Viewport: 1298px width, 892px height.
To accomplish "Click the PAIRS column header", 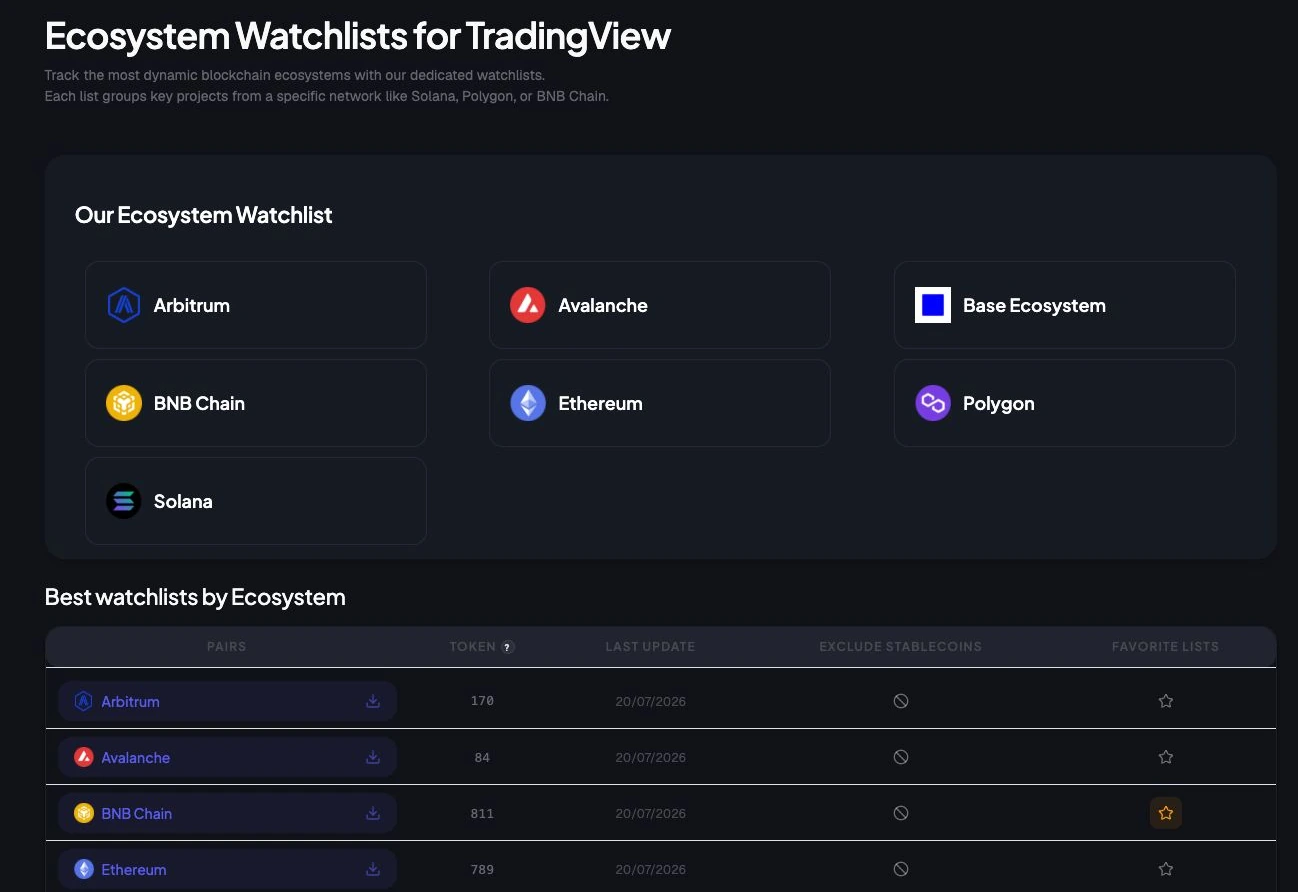I will 226,647.
